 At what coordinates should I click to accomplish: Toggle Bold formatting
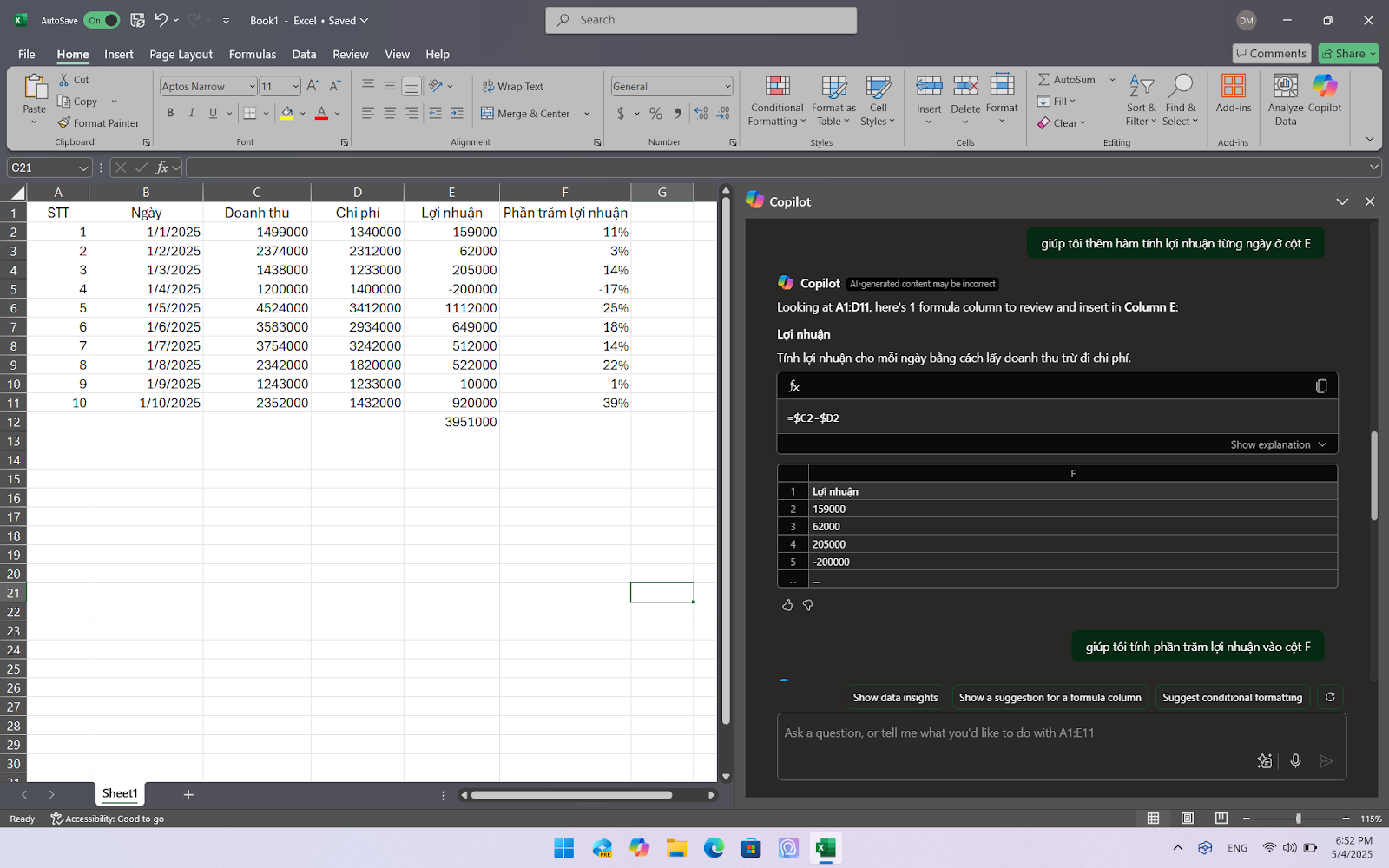[x=170, y=113]
